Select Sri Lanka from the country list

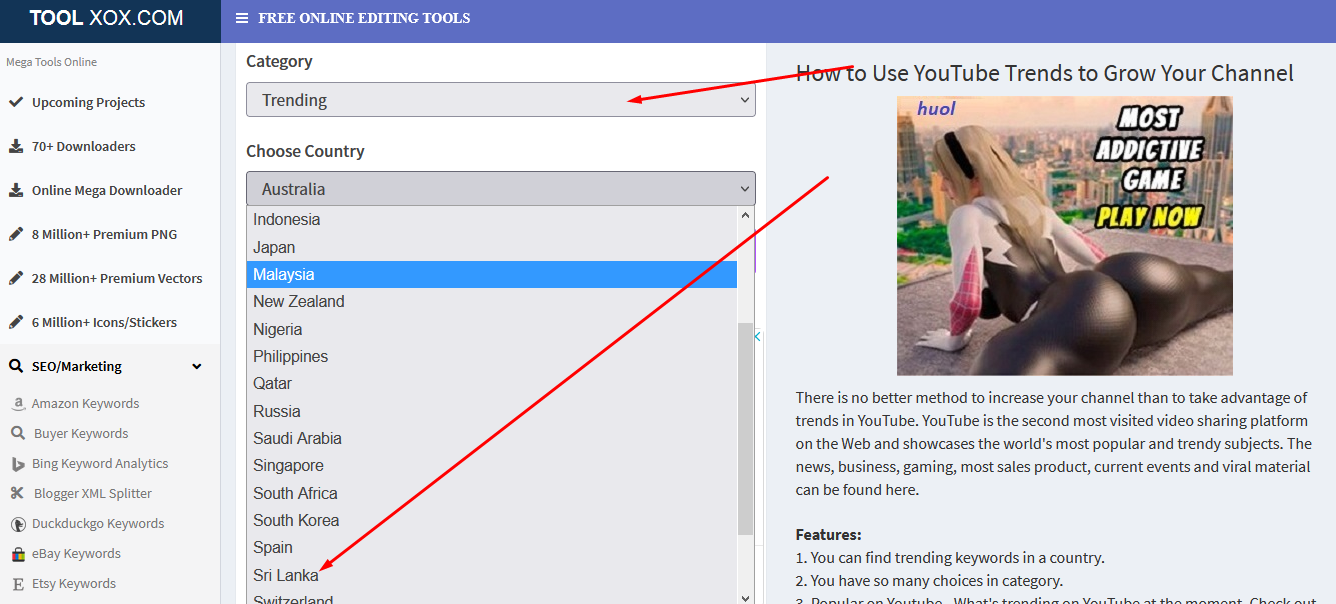[x=492, y=575]
